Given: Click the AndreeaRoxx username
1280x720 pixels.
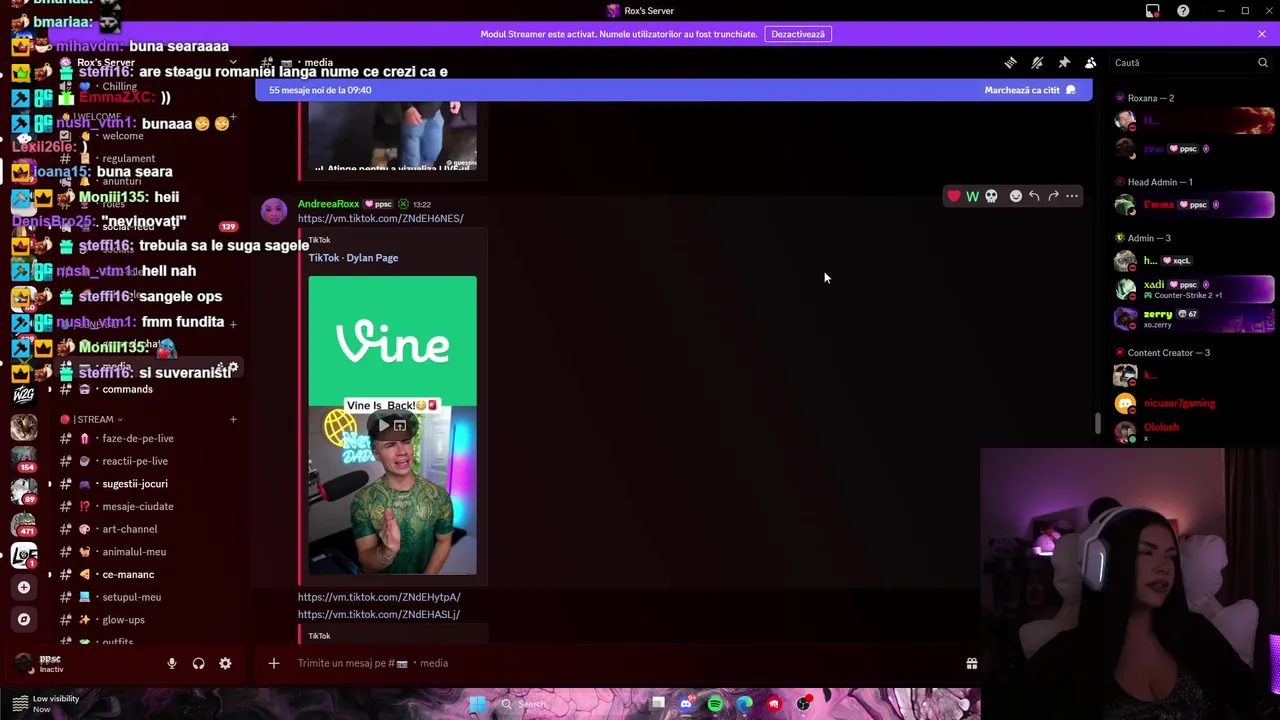Looking at the screenshot, I should [x=328, y=204].
